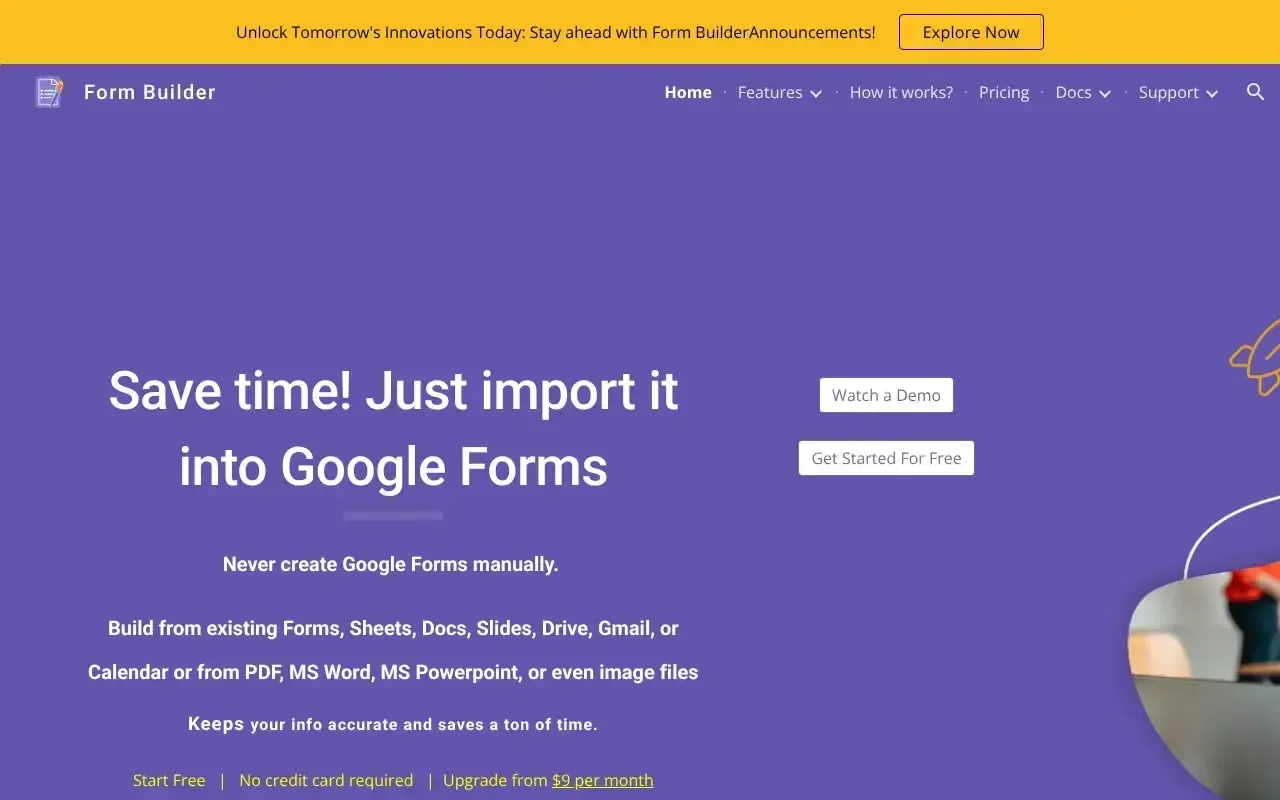Open the search from the magnifier icon
The image size is (1280, 800).
pyautogui.click(x=1255, y=92)
